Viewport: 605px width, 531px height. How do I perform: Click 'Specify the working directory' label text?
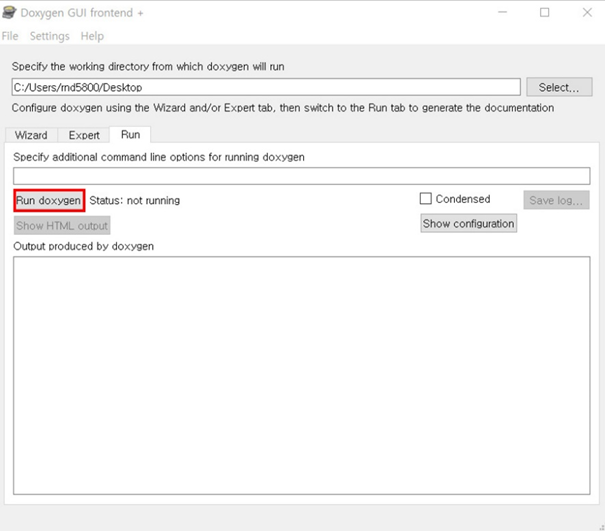pos(148,66)
